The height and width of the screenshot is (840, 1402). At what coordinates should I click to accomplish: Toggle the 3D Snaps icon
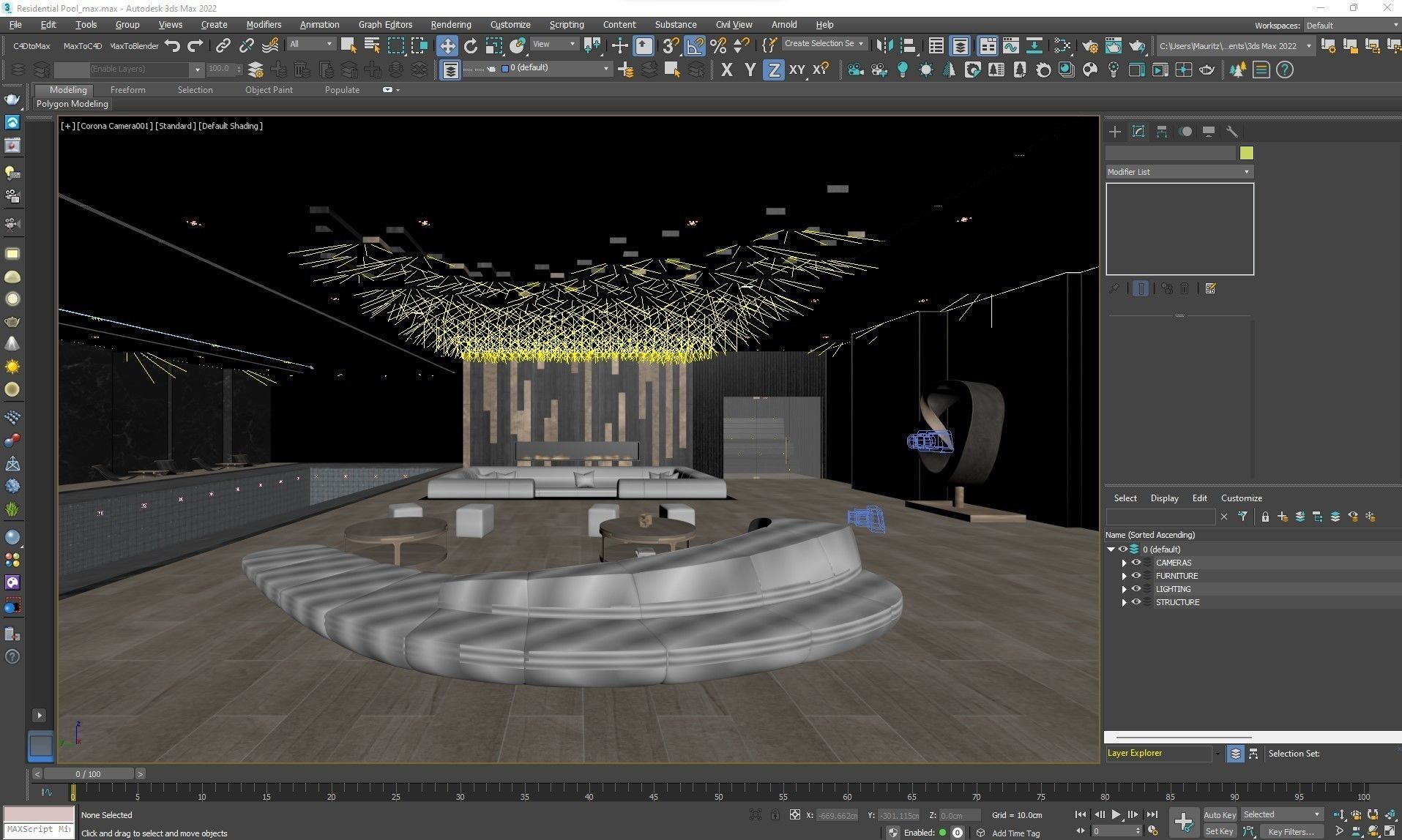pos(670,45)
